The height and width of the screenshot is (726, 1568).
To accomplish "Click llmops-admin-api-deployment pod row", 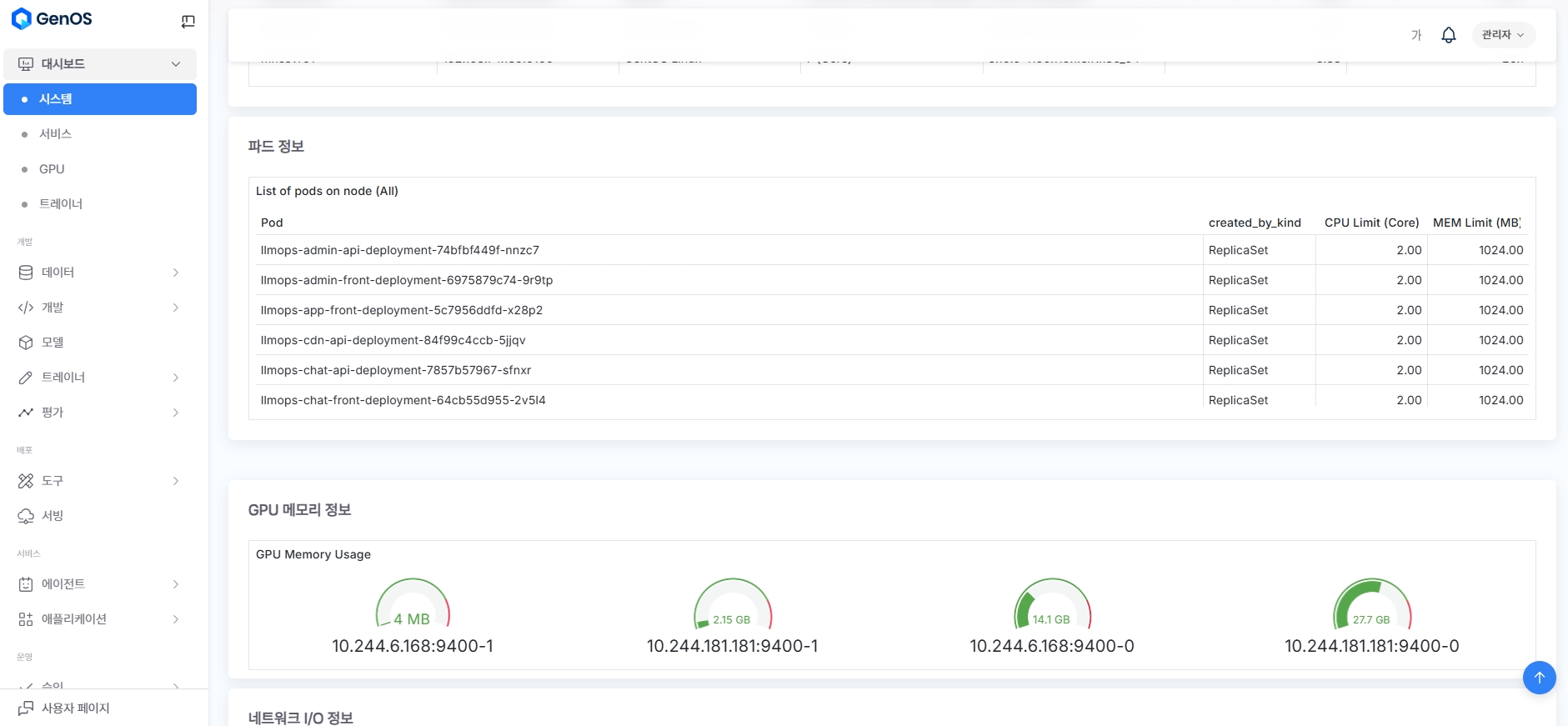I will [400, 250].
